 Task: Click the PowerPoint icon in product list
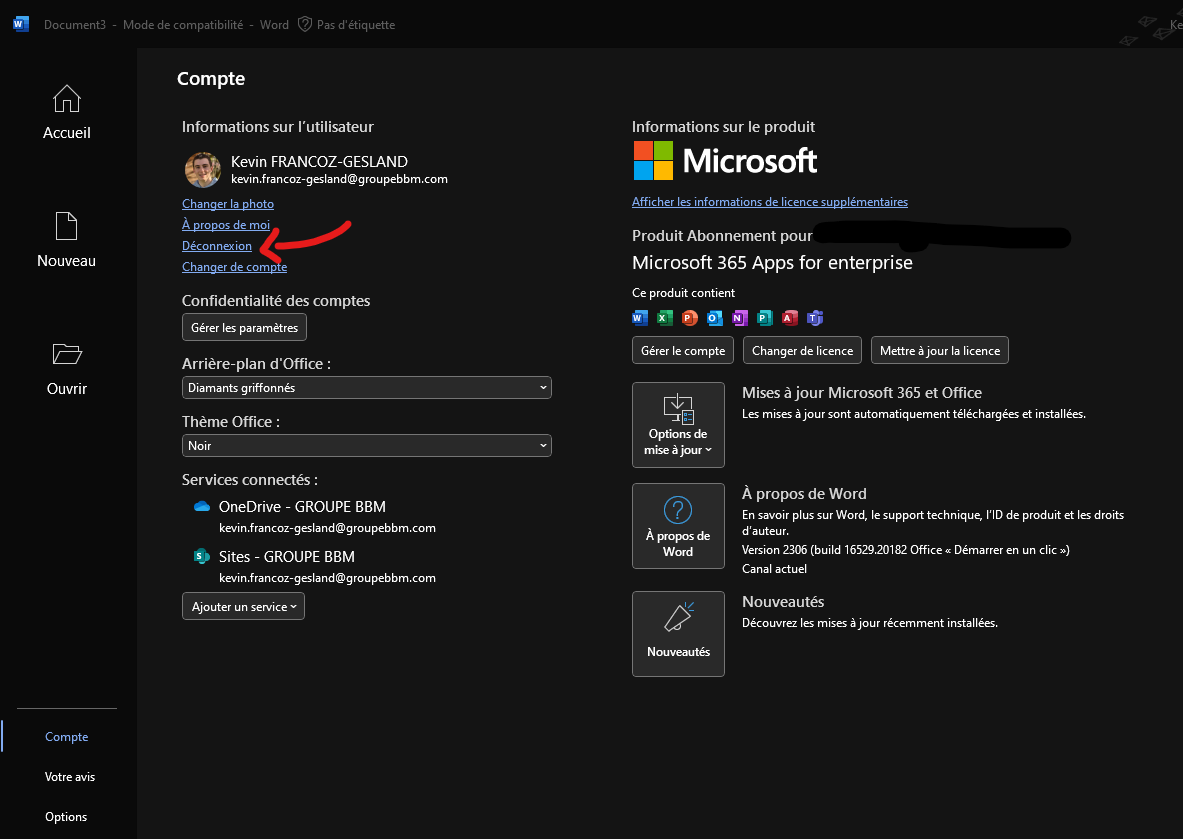(689, 318)
